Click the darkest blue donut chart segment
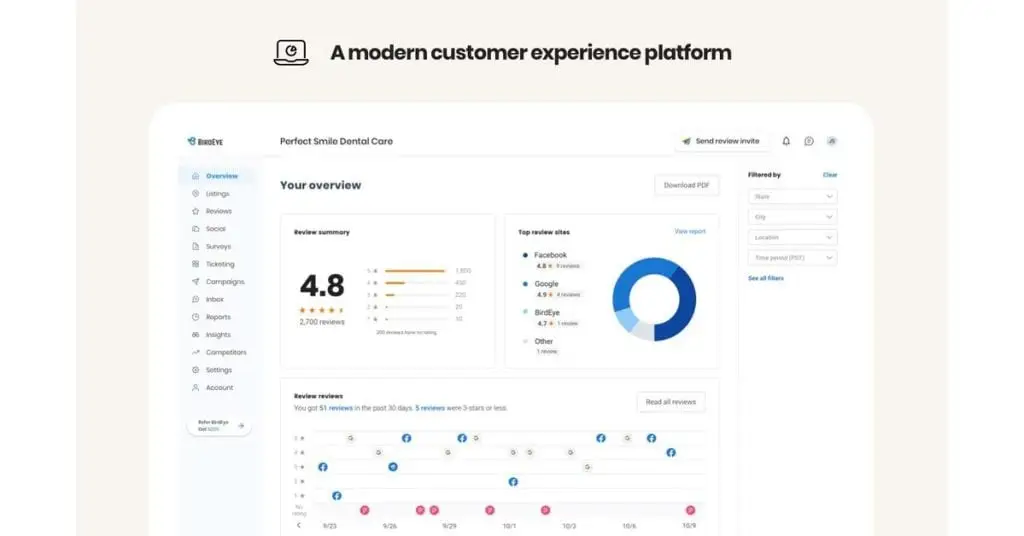This screenshot has width=1024, height=536. coord(683,304)
